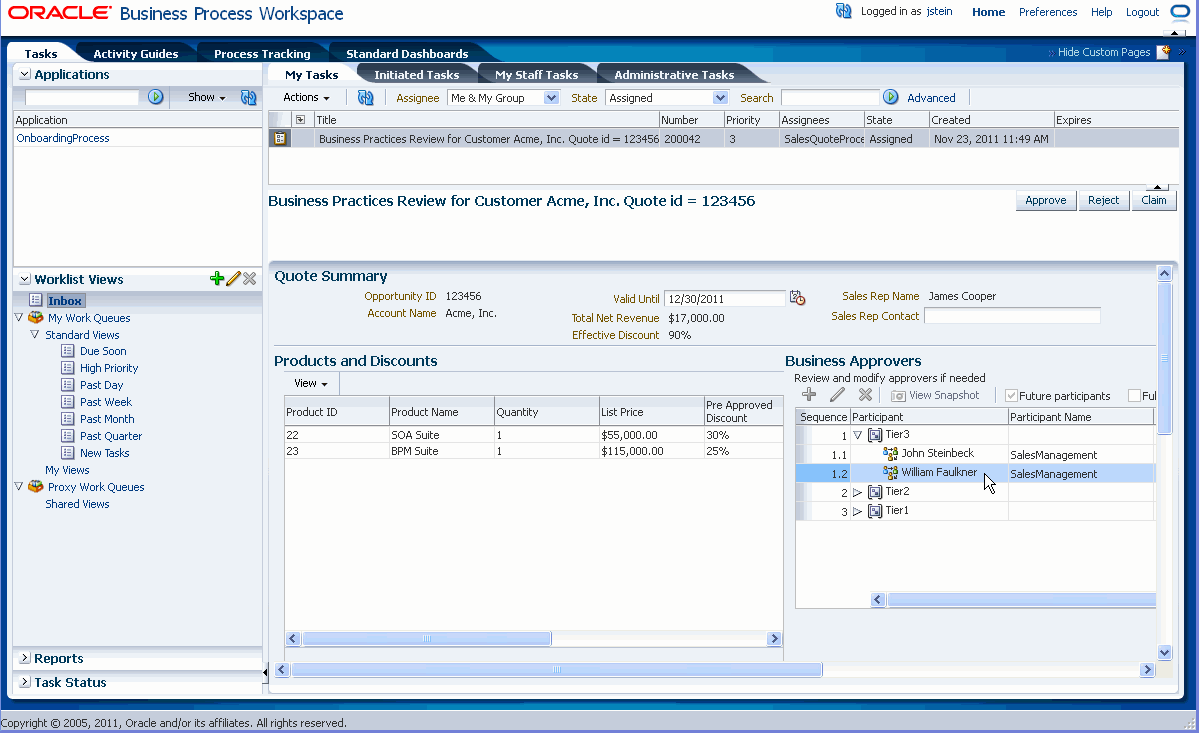Add a new worklist view with plus icon
The image size is (1199, 733).
(x=216, y=278)
